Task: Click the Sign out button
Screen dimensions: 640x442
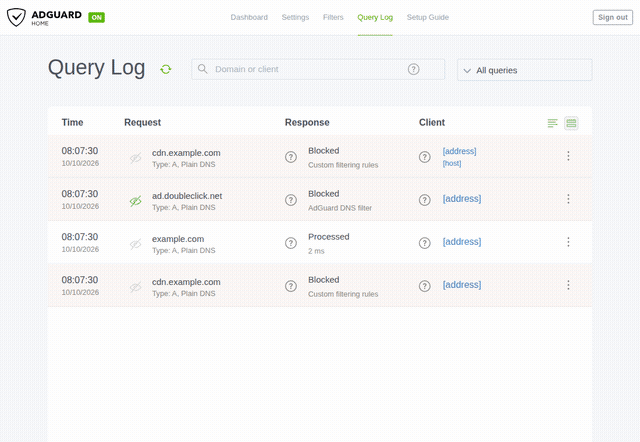Action: [x=613, y=17]
